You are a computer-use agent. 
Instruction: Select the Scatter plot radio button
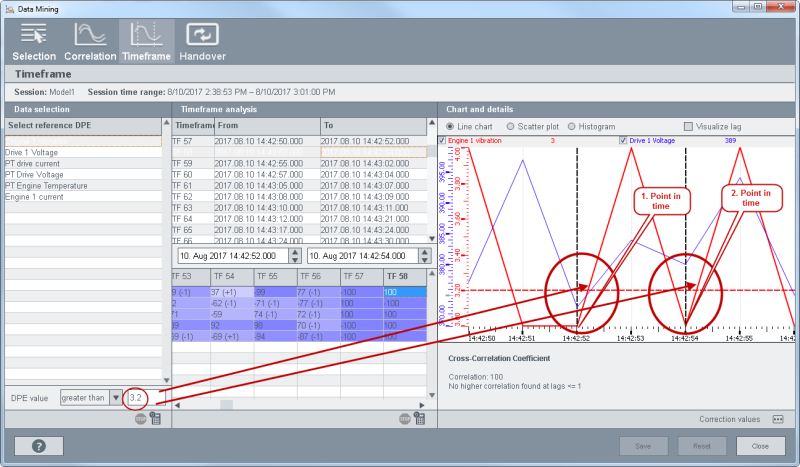(512, 127)
